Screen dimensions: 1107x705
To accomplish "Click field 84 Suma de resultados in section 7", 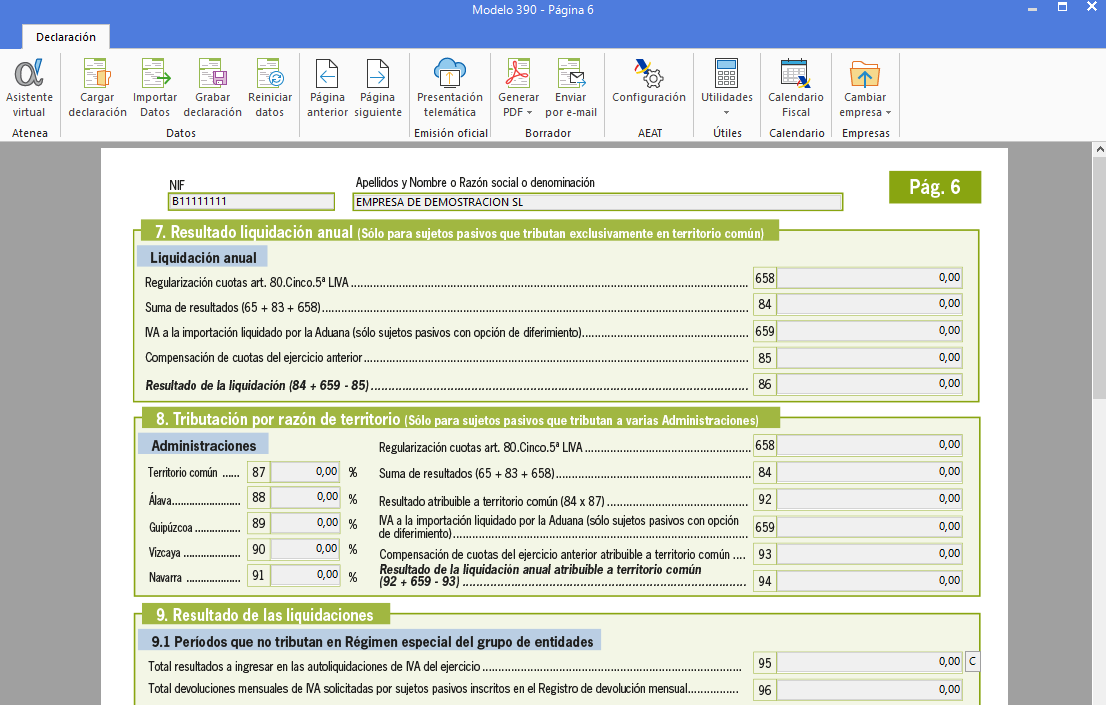I will [x=869, y=304].
